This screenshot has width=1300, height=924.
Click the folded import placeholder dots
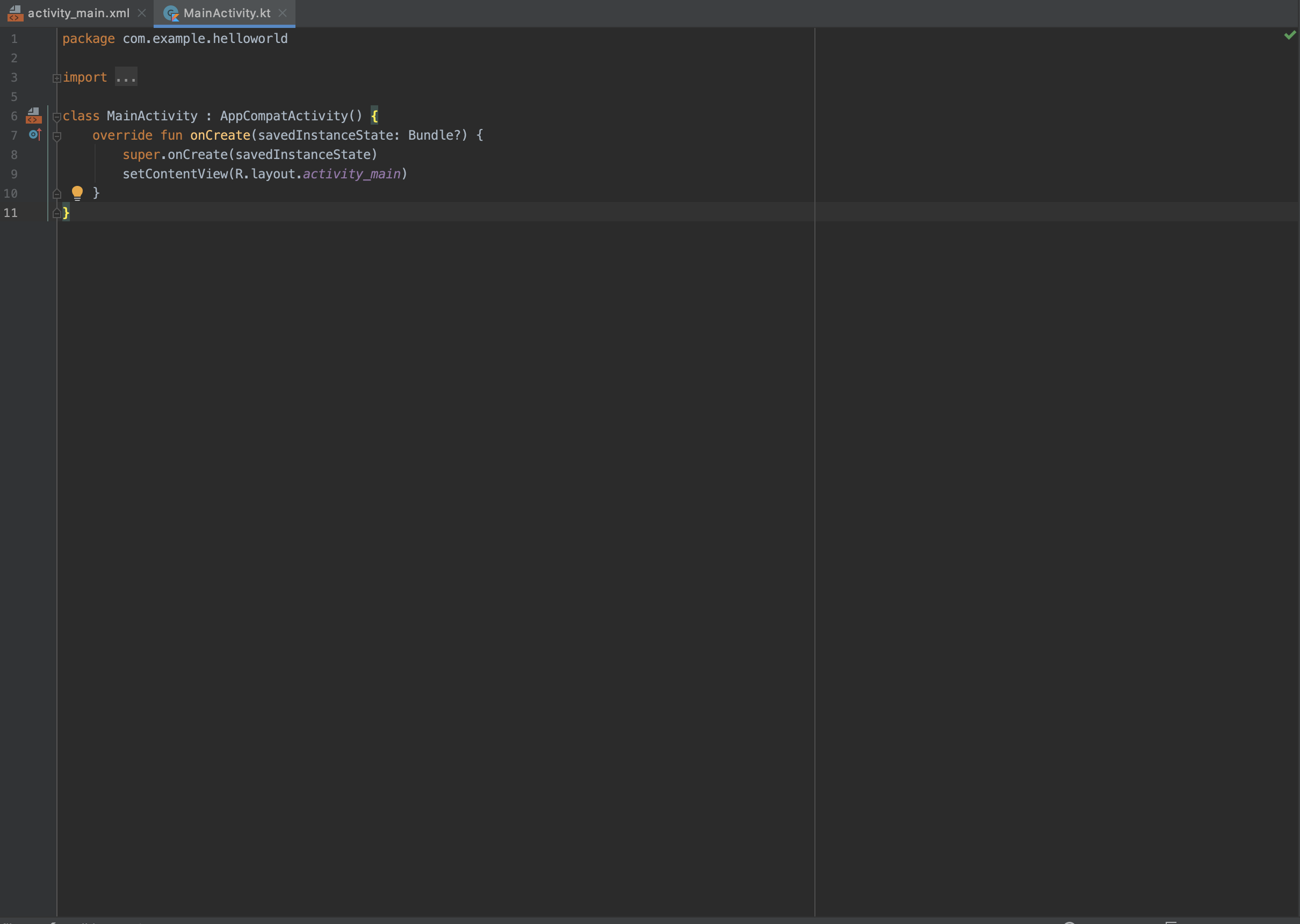tap(125, 77)
